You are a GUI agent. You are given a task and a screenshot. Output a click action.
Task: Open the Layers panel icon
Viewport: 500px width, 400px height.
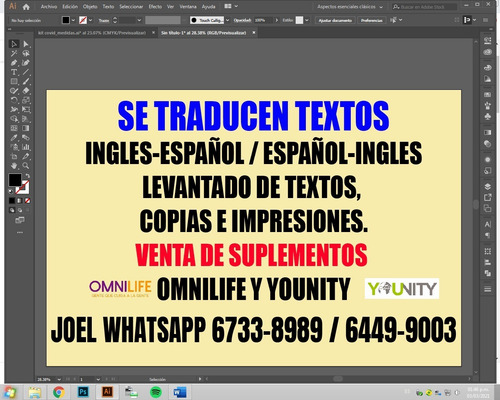(x=487, y=186)
